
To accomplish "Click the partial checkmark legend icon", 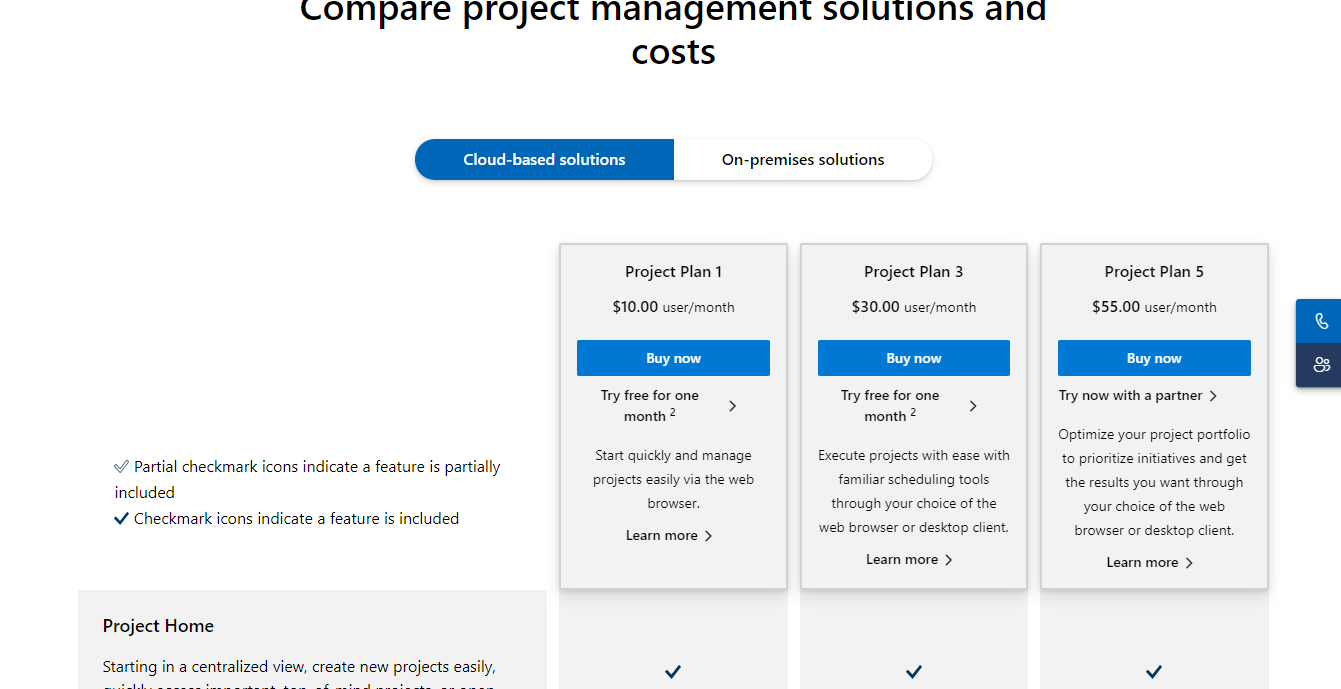I will 122,467.
